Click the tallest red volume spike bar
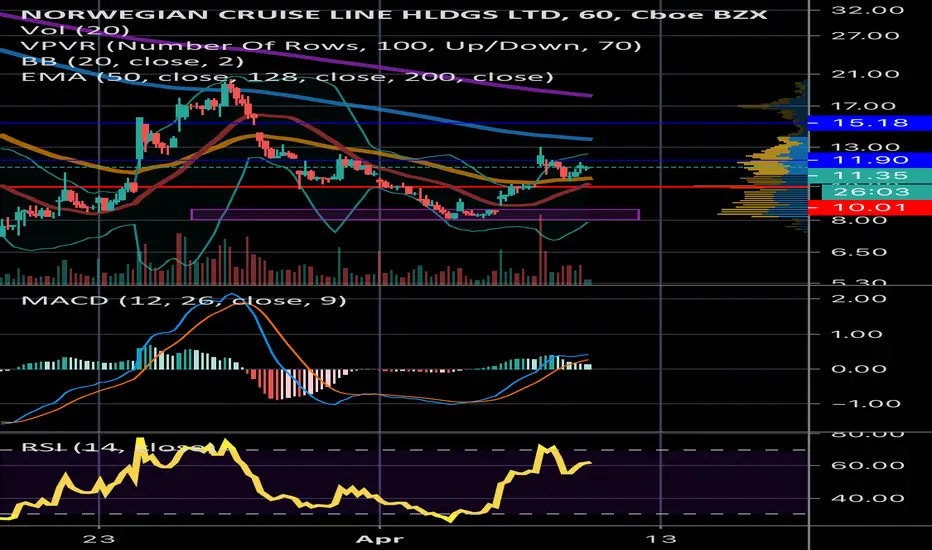 pyautogui.click(x=541, y=250)
